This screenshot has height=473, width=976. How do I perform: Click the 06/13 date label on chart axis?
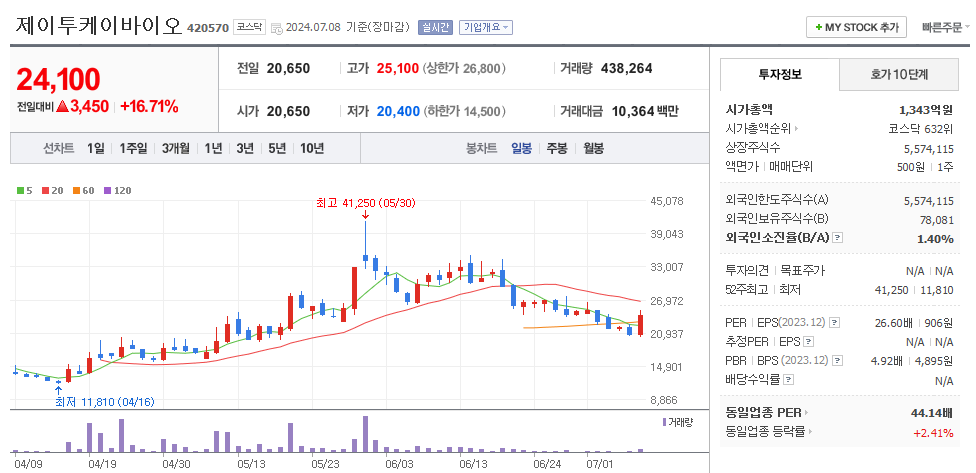(x=474, y=464)
